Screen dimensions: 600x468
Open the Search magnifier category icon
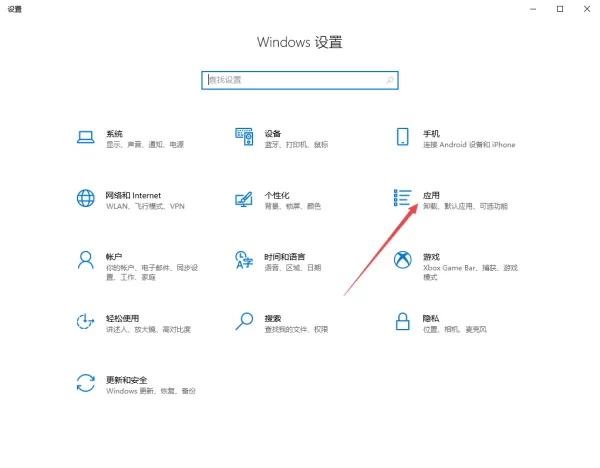coord(244,321)
